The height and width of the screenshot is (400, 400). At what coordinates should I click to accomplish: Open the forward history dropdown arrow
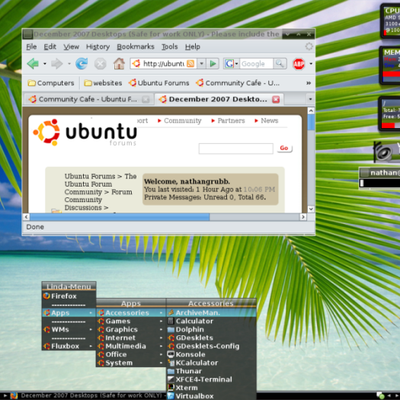[69, 64]
